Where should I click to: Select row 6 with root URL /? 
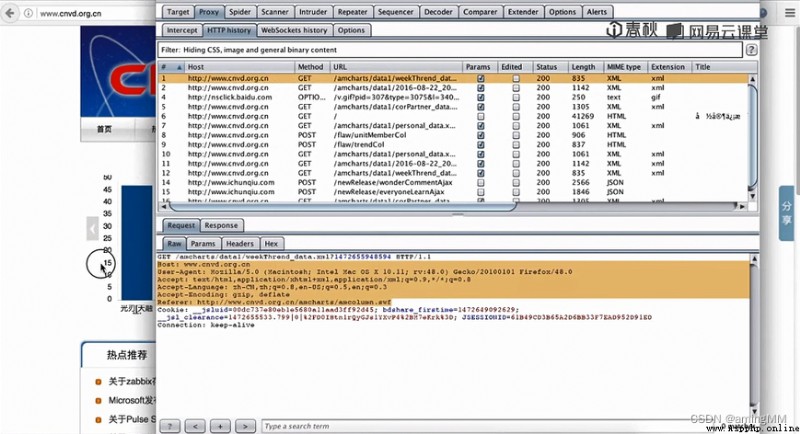[453, 116]
